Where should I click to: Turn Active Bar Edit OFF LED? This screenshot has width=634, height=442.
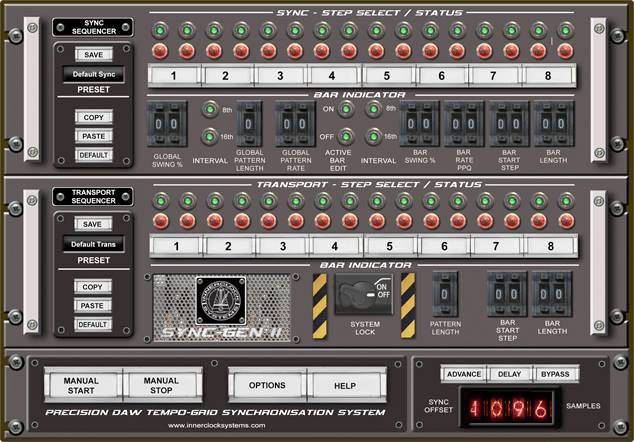pos(346,137)
